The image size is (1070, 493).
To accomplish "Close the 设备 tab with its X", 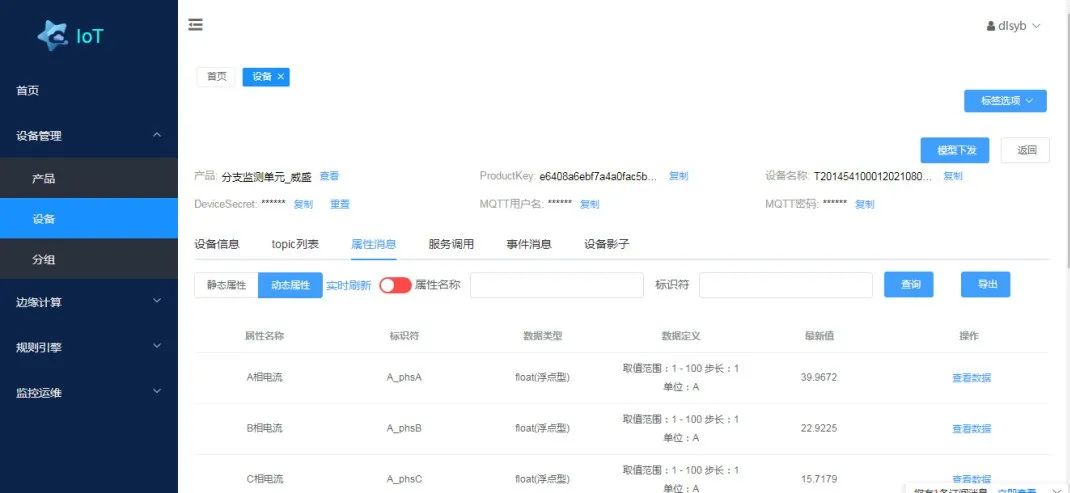I will point(281,77).
